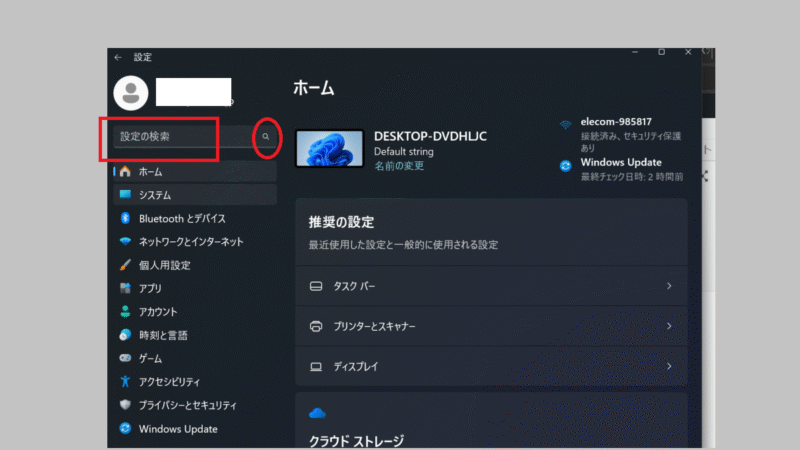Open Windows Update status at top right

tap(622, 169)
